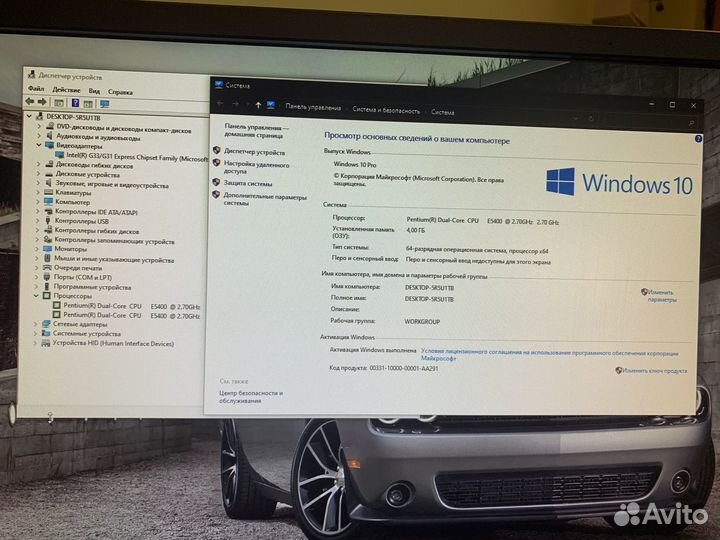Select first Pentium Dual-Core E5400 processor entry
Screen dimensions: 720x540
point(131,306)
